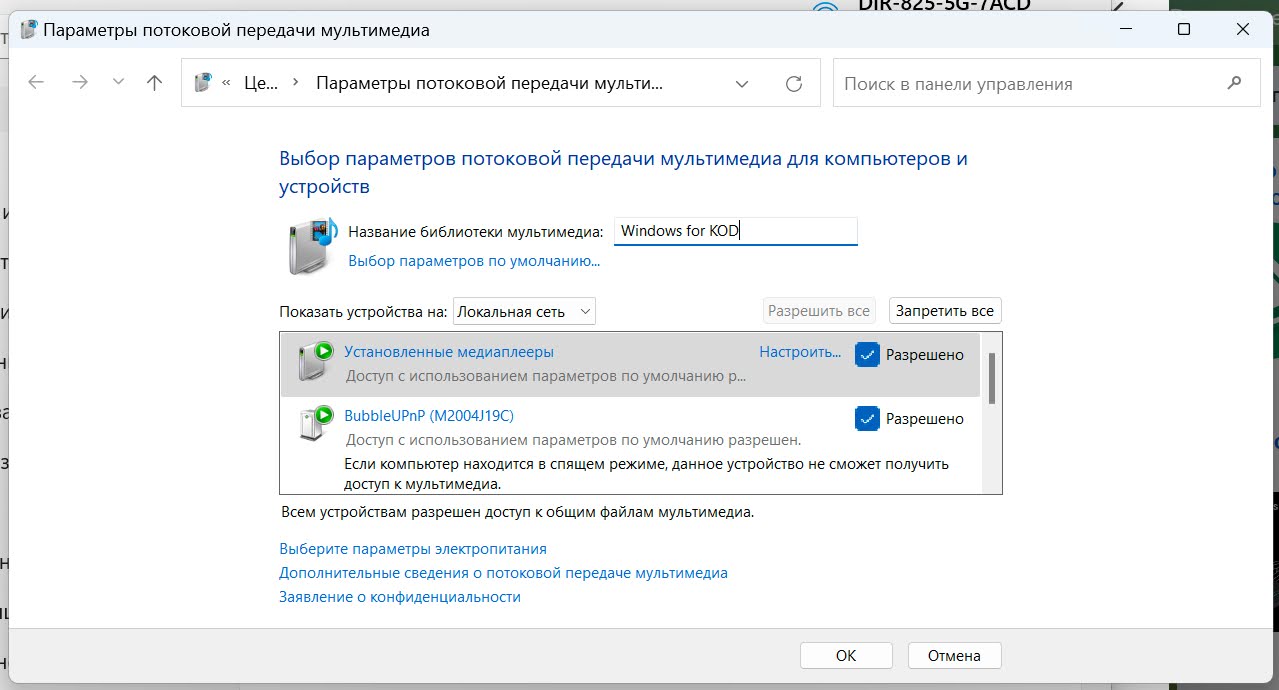Click the search magnifier icon
Viewport: 1279px width, 690px height.
pos(1234,82)
